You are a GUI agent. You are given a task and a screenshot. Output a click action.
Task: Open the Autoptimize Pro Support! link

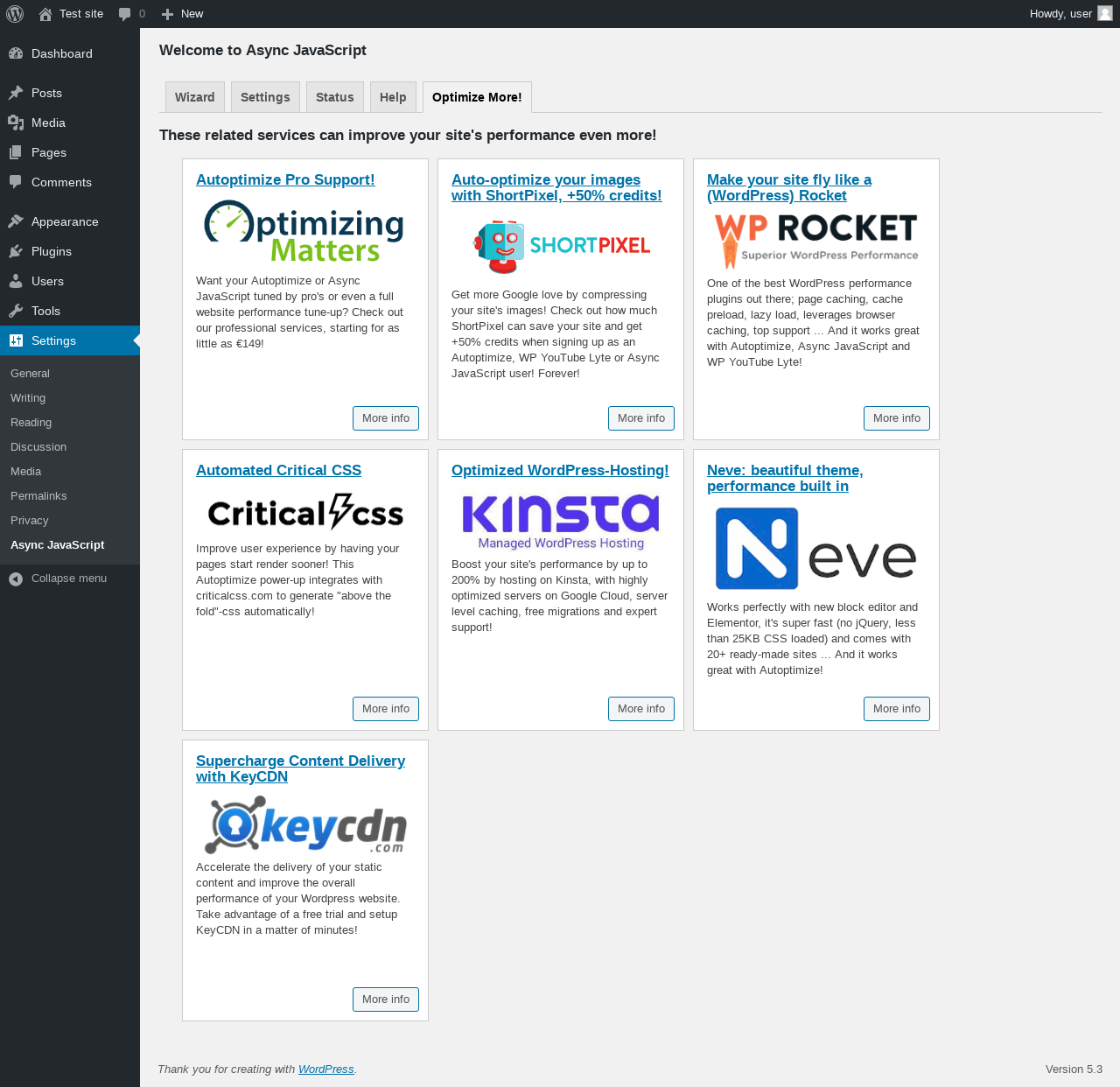tap(285, 179)
